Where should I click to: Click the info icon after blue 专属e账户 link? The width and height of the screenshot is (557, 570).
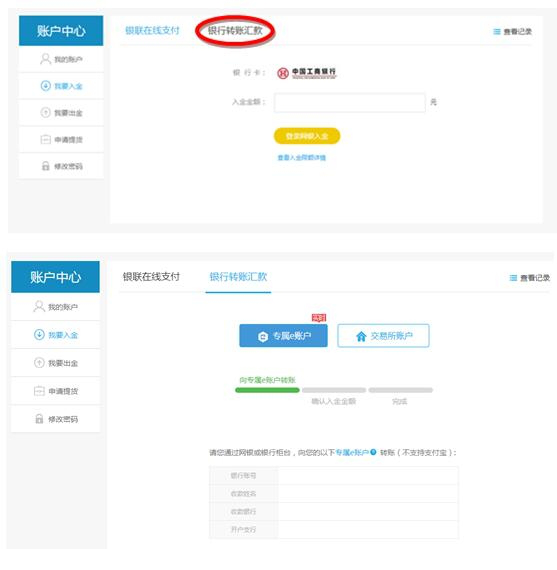pyautogui.click(x=373, y=452)
